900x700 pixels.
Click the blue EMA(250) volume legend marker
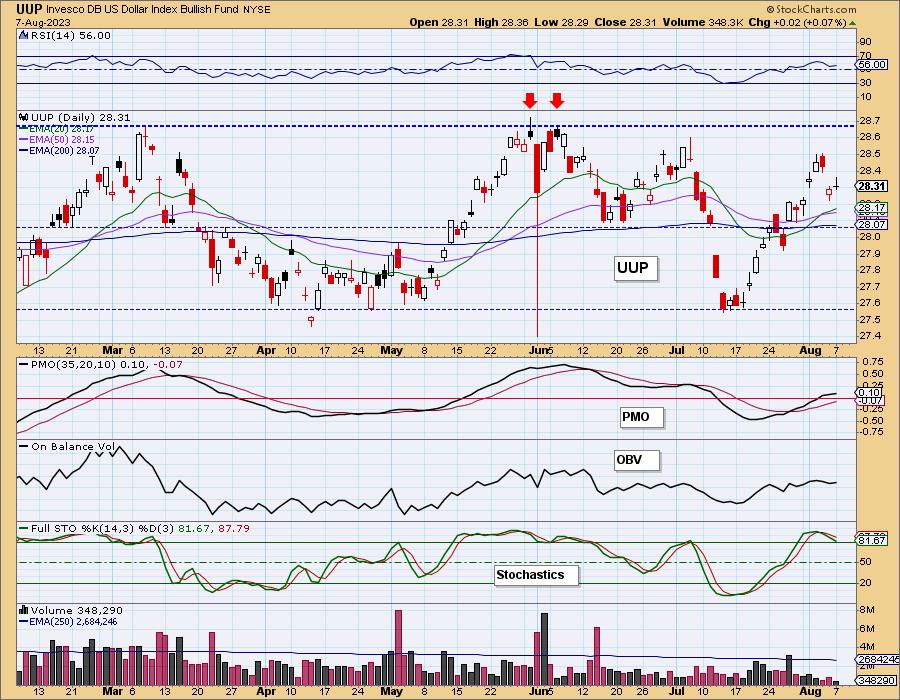tap(24, 621)
